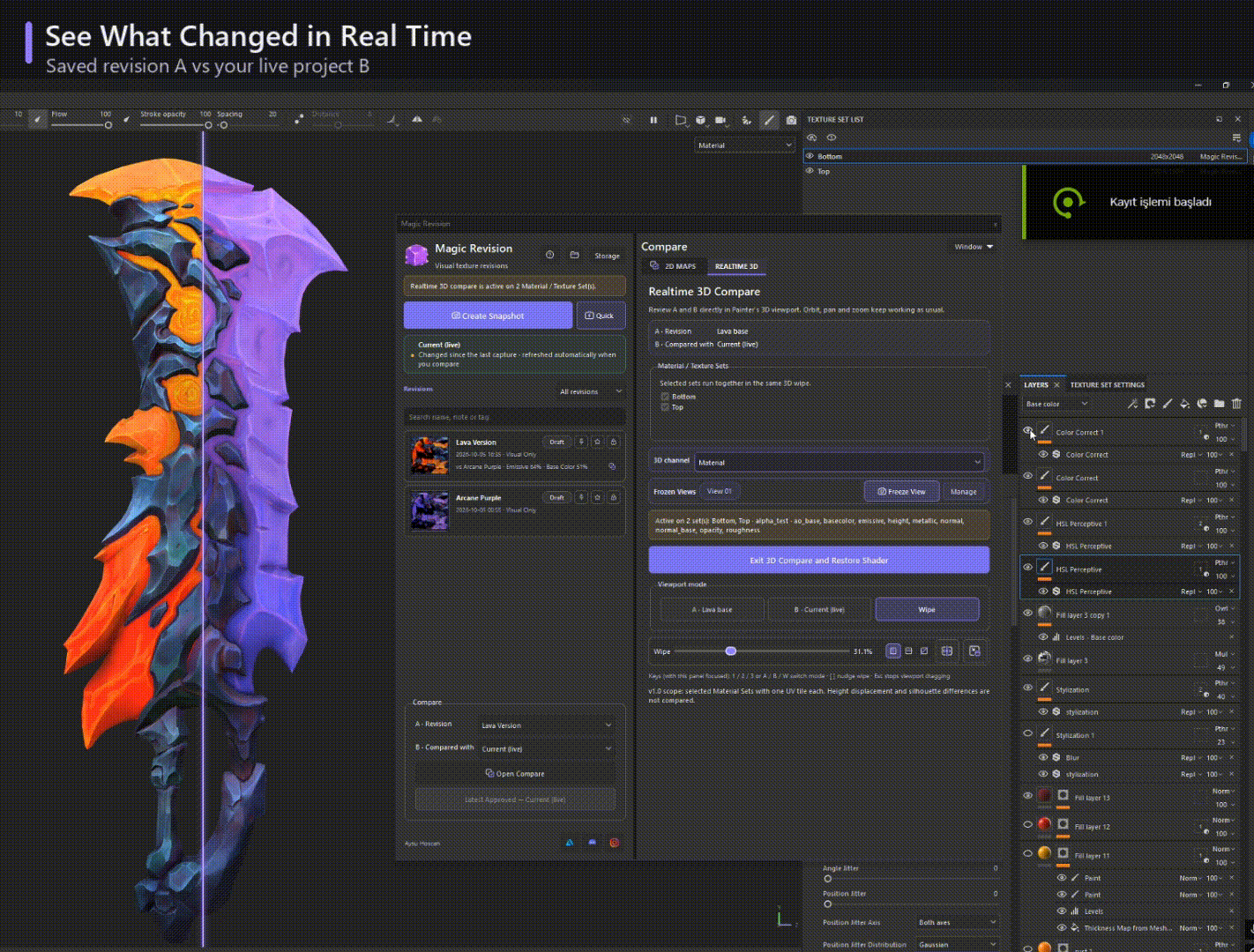Screen dimensions: 1254x952
Task: Click the smart material sphere icon in Layers toolbar
Action: coord(1201,404)
